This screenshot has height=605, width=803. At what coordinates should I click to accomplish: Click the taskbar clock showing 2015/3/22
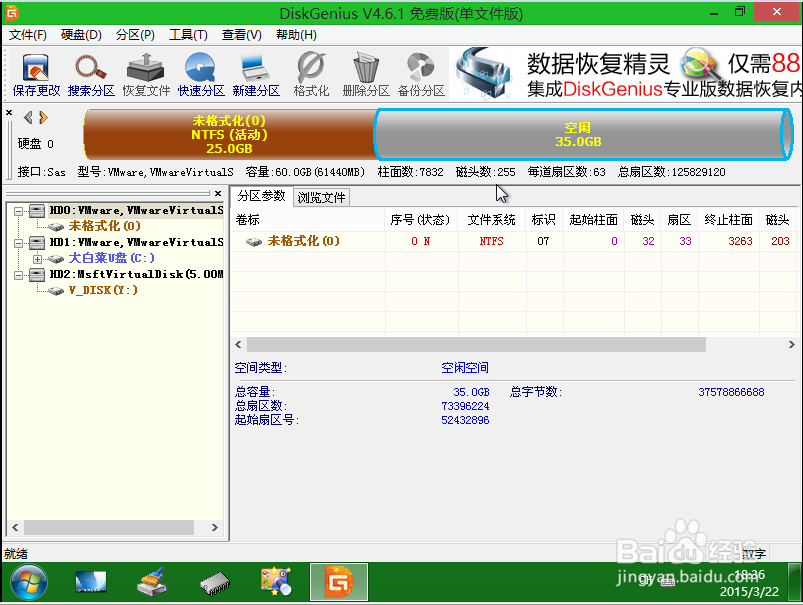749,583
